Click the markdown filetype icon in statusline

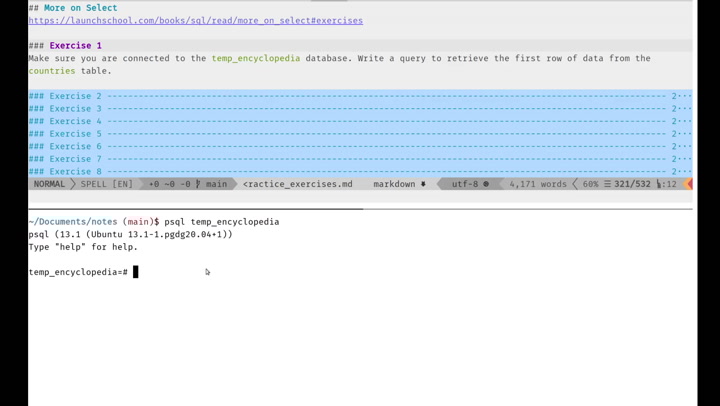tap(423, 184)
